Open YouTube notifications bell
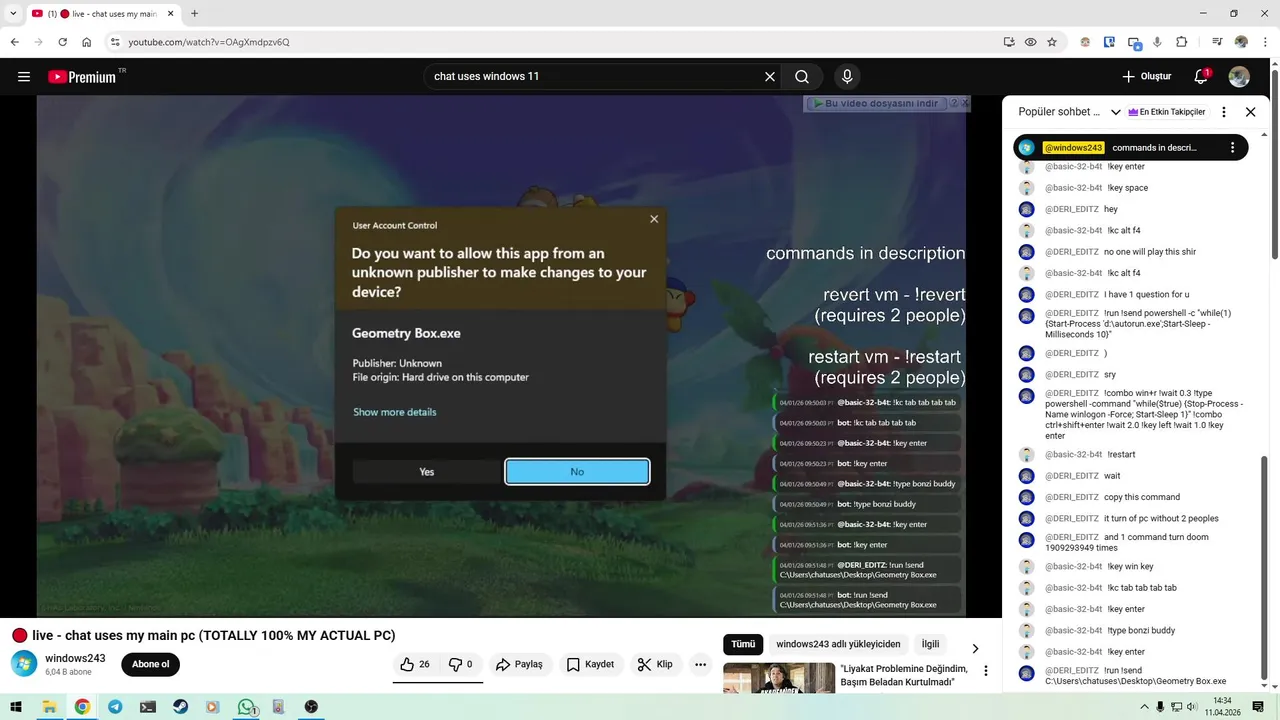This screenshot has width=1280, height=720. point(1202,76)
